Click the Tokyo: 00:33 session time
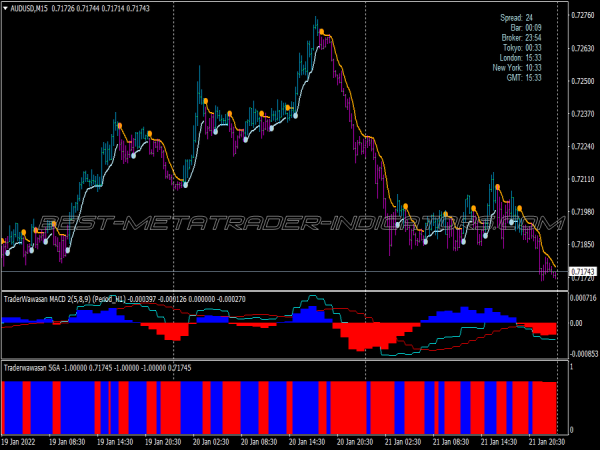600x450 pixels. click(x=522, y=47)
